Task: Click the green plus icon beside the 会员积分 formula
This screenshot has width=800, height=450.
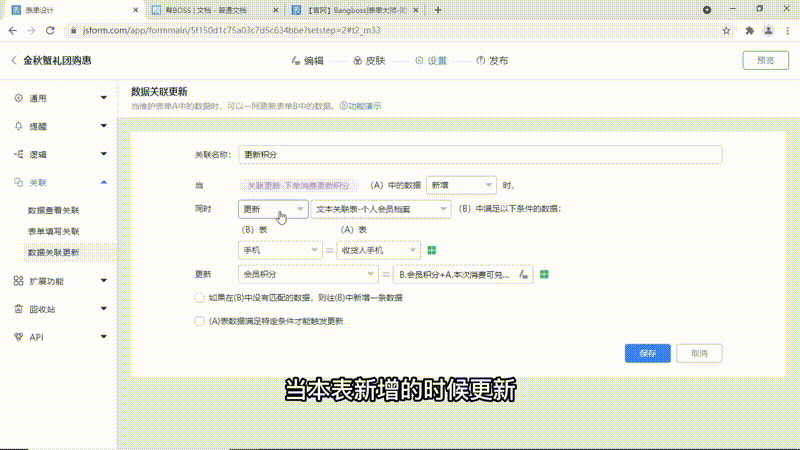Action: coord(544,274)
